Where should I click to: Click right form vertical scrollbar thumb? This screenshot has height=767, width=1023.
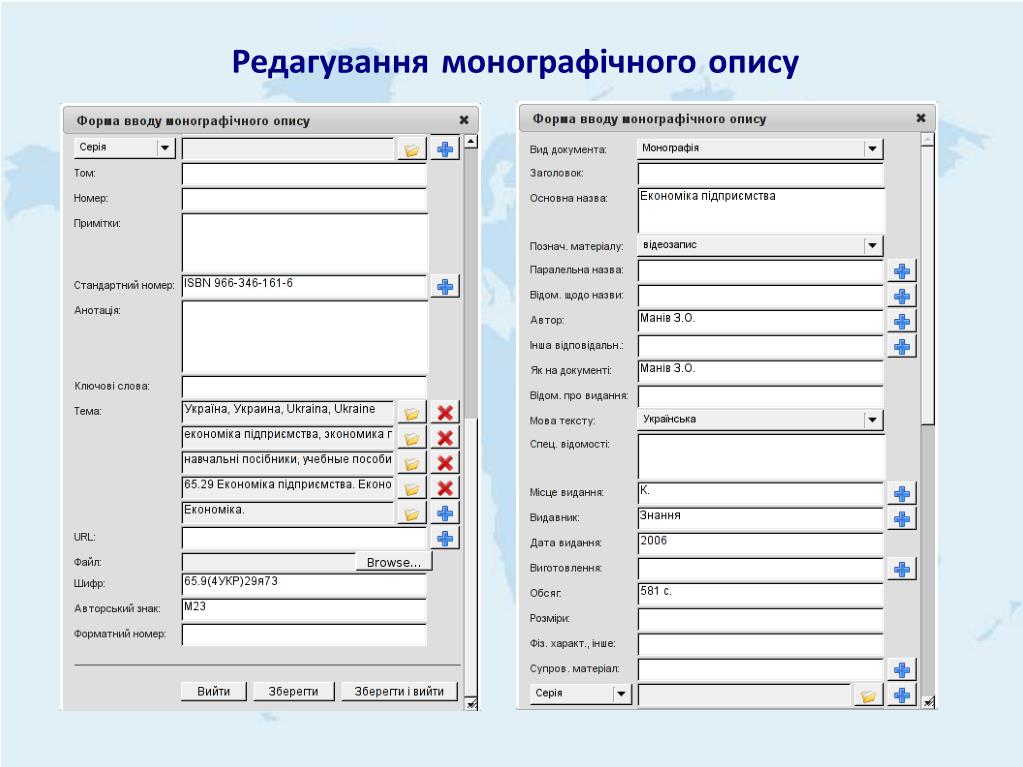click(927, 285)
